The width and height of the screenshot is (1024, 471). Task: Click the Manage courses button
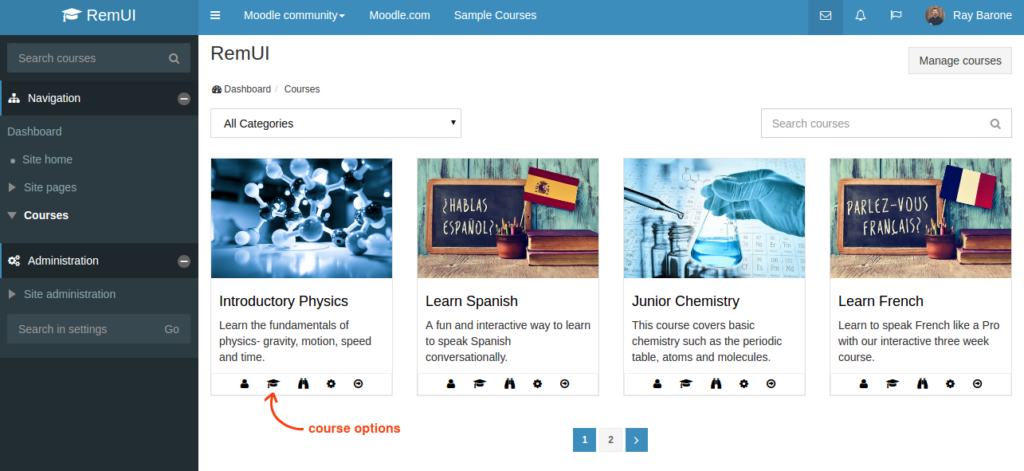959,61
